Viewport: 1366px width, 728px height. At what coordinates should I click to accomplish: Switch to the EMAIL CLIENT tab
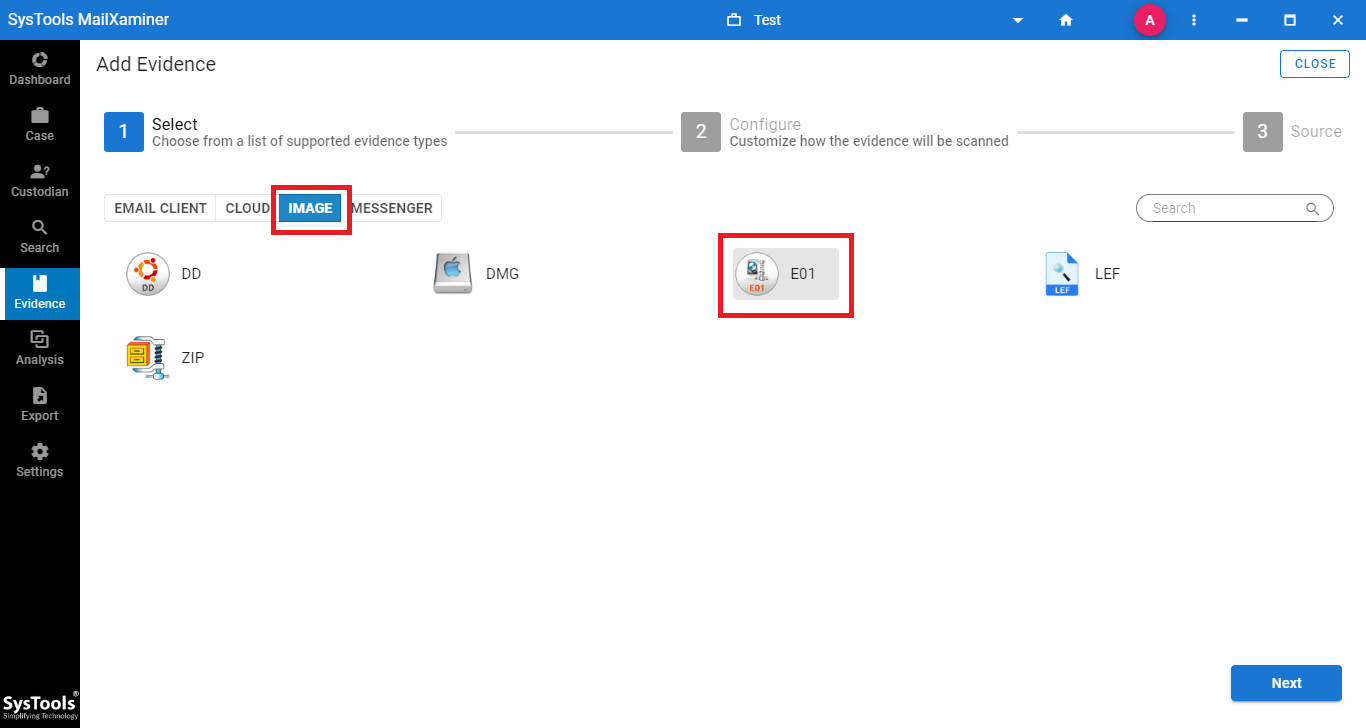pyautogui.click(x=160, y=208)
